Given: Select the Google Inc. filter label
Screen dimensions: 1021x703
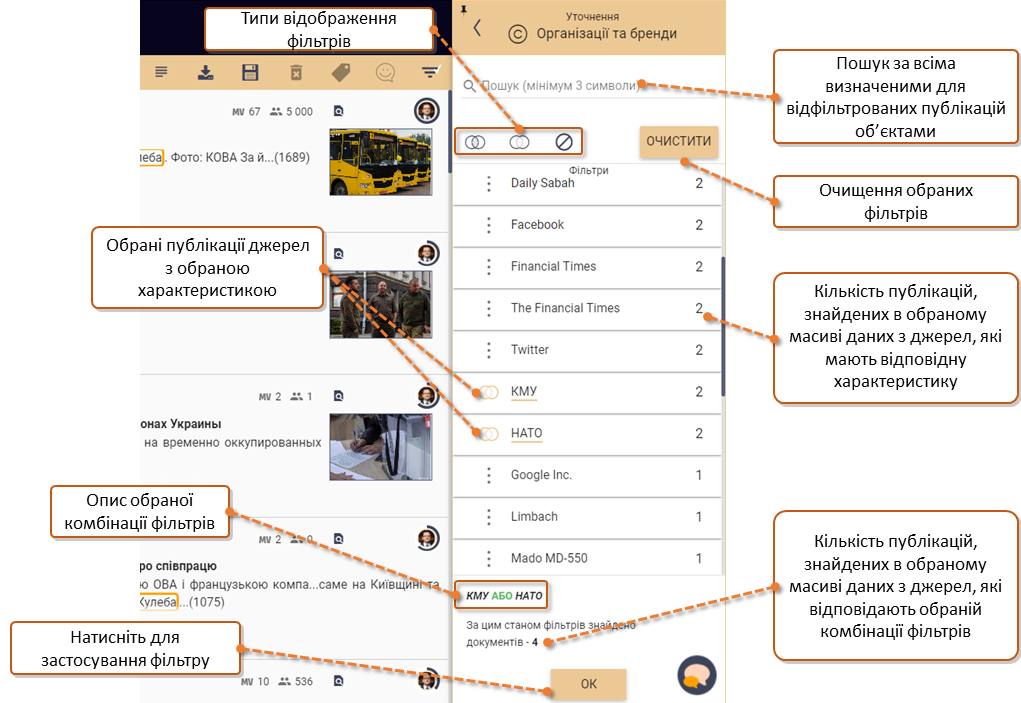Looking at the screenshot, I should click(541, 475).
